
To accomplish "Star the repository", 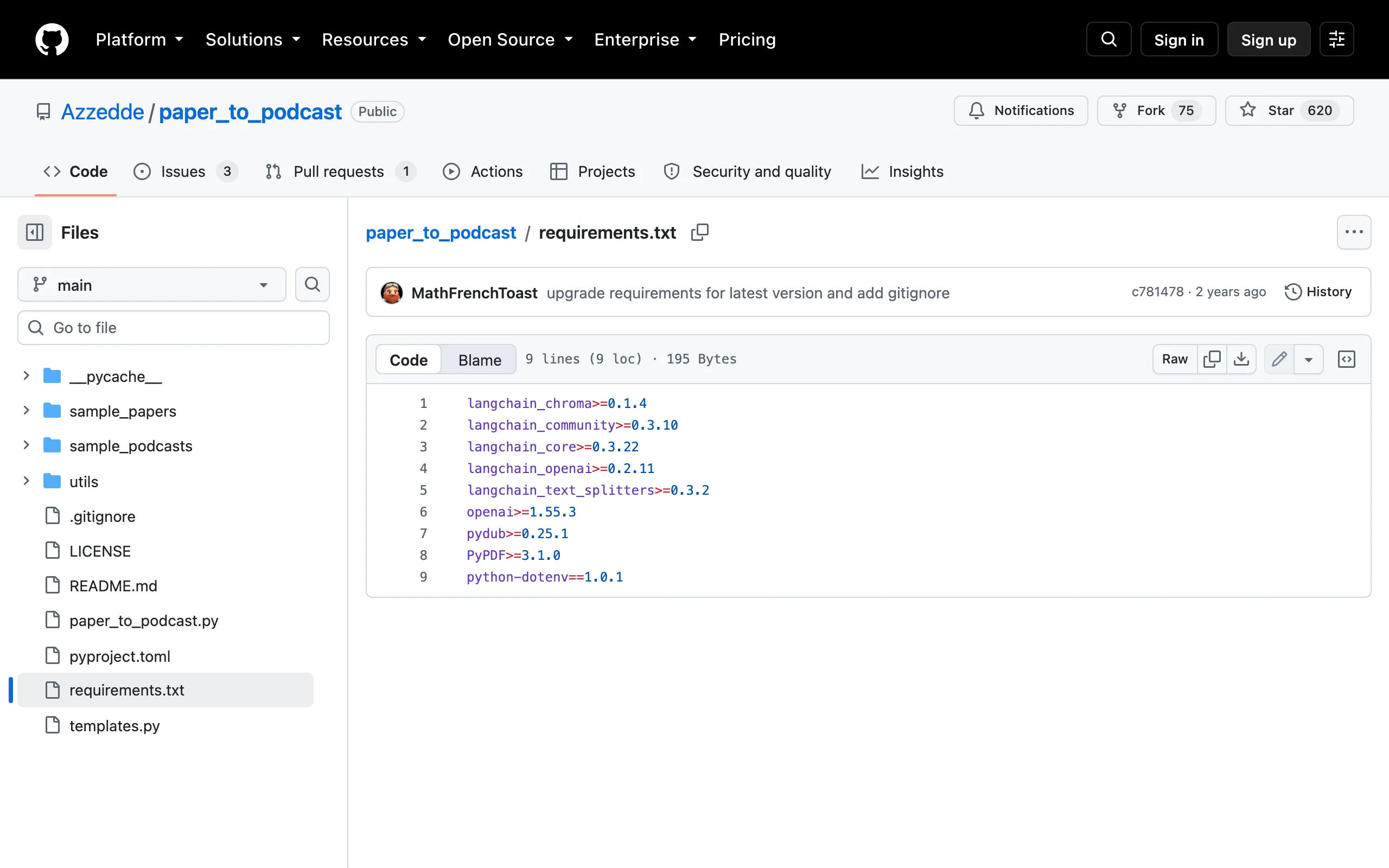I will click(1289, 110).
